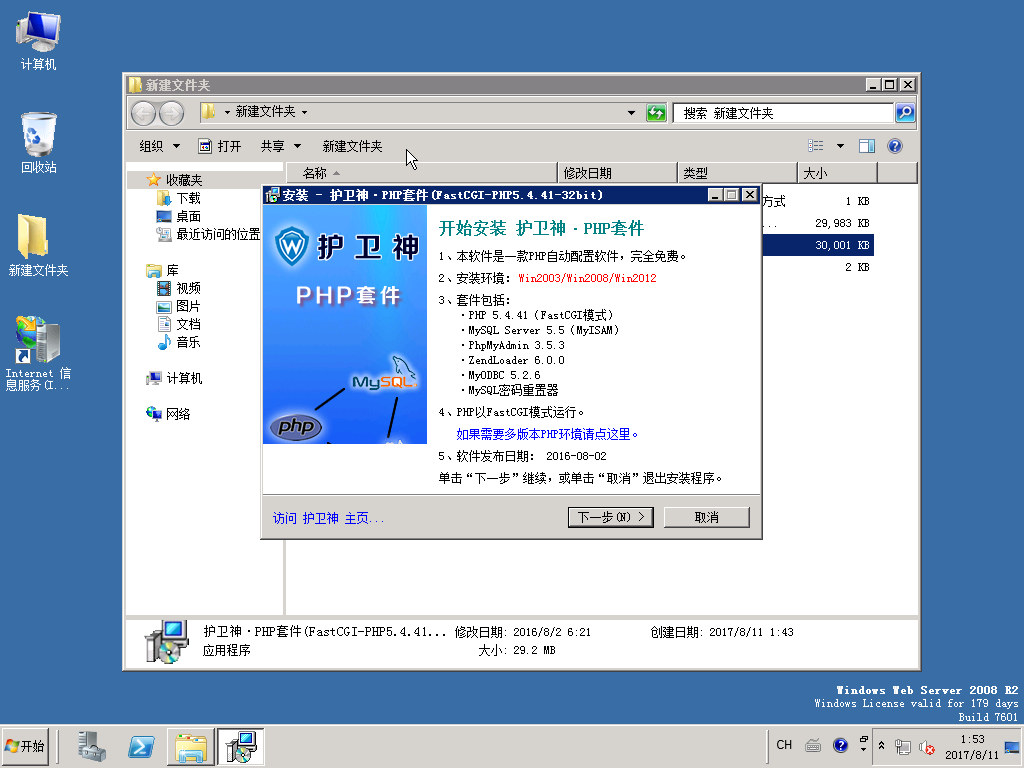Open Explorer help with the question mark icon
The height and width of the screenshot is (768, 1024).
coord(895,146)
